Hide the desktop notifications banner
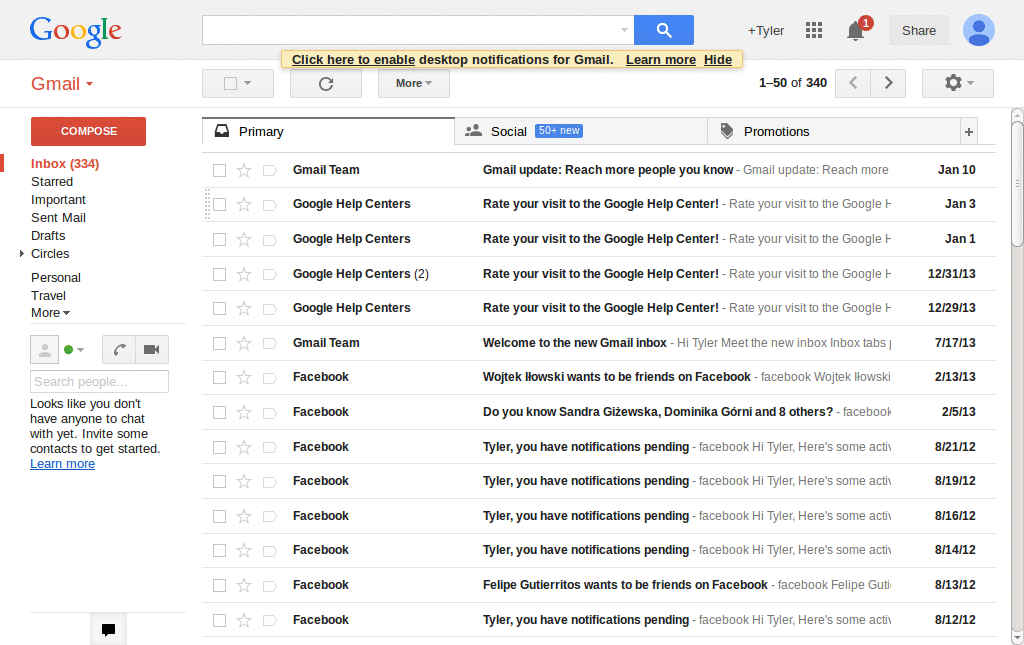This screenshot has width=1024, height=645. click(718, 59)
